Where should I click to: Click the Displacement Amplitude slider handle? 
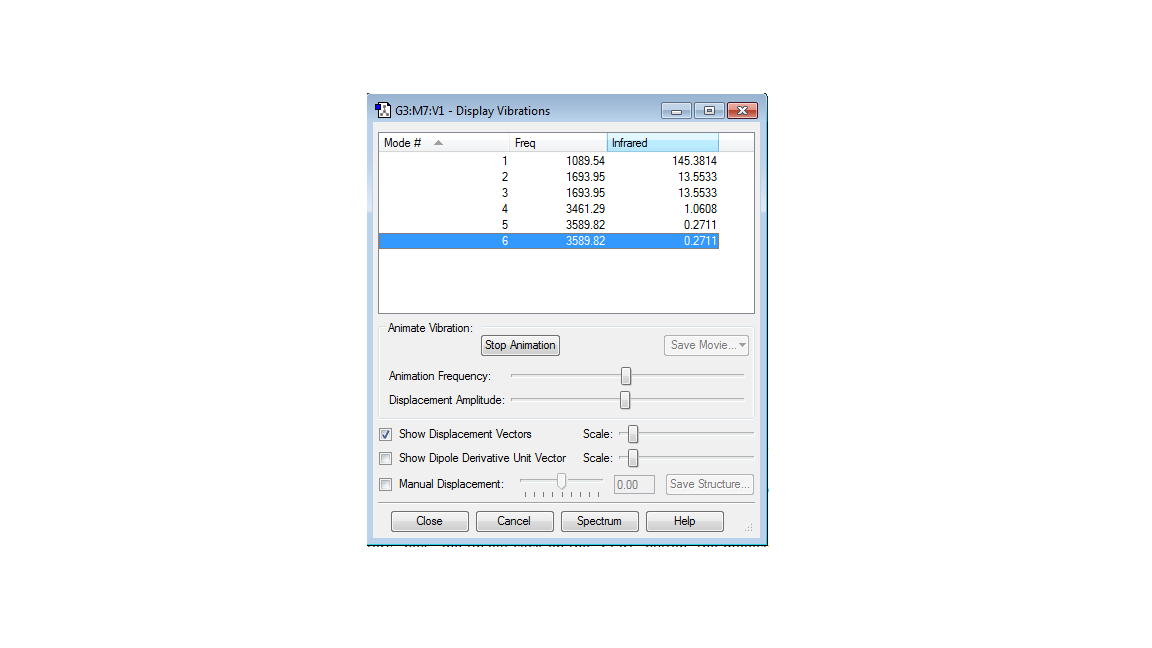(x=625, y=400)
